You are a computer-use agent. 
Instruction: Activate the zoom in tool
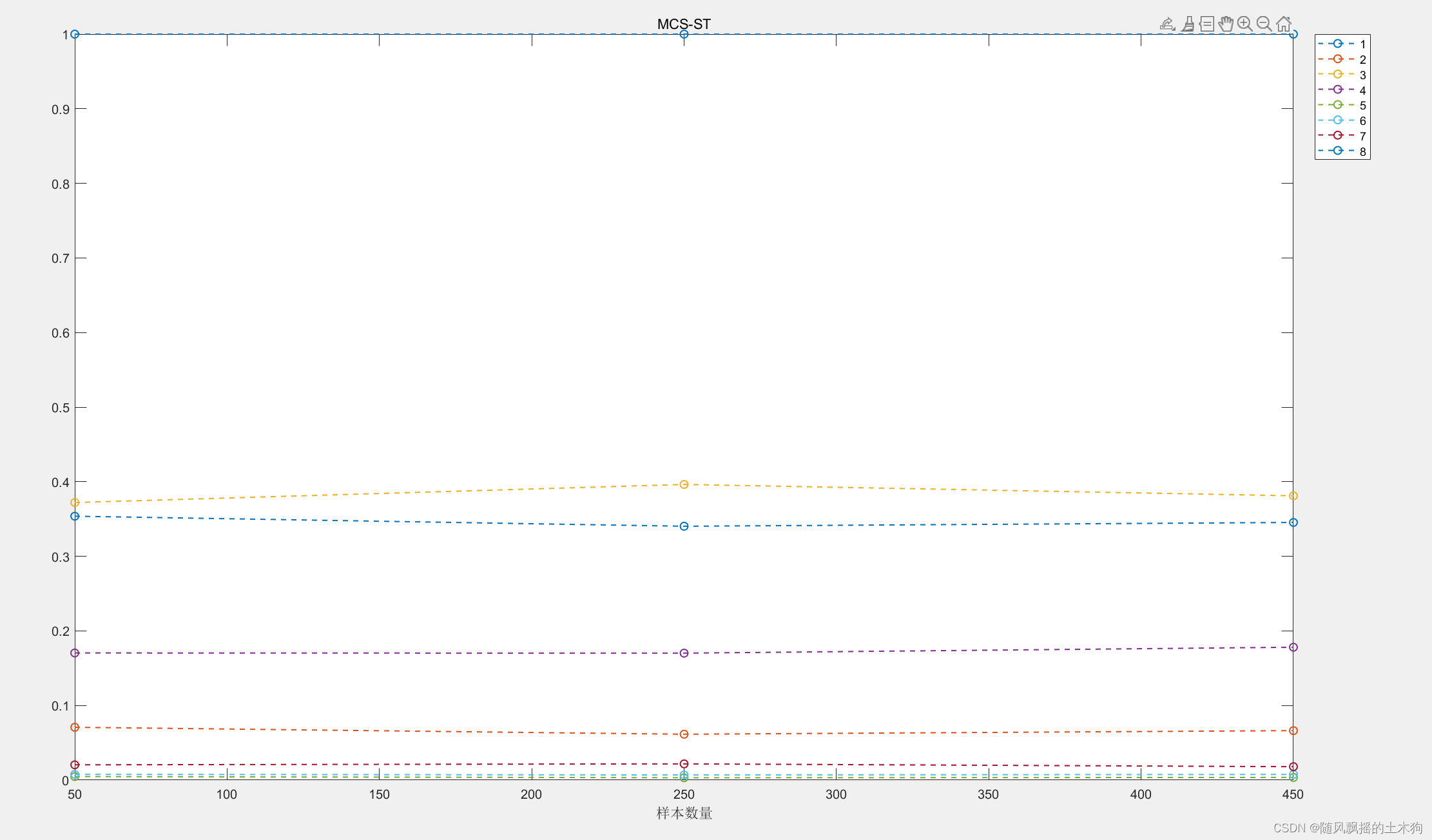point(1245,24)
